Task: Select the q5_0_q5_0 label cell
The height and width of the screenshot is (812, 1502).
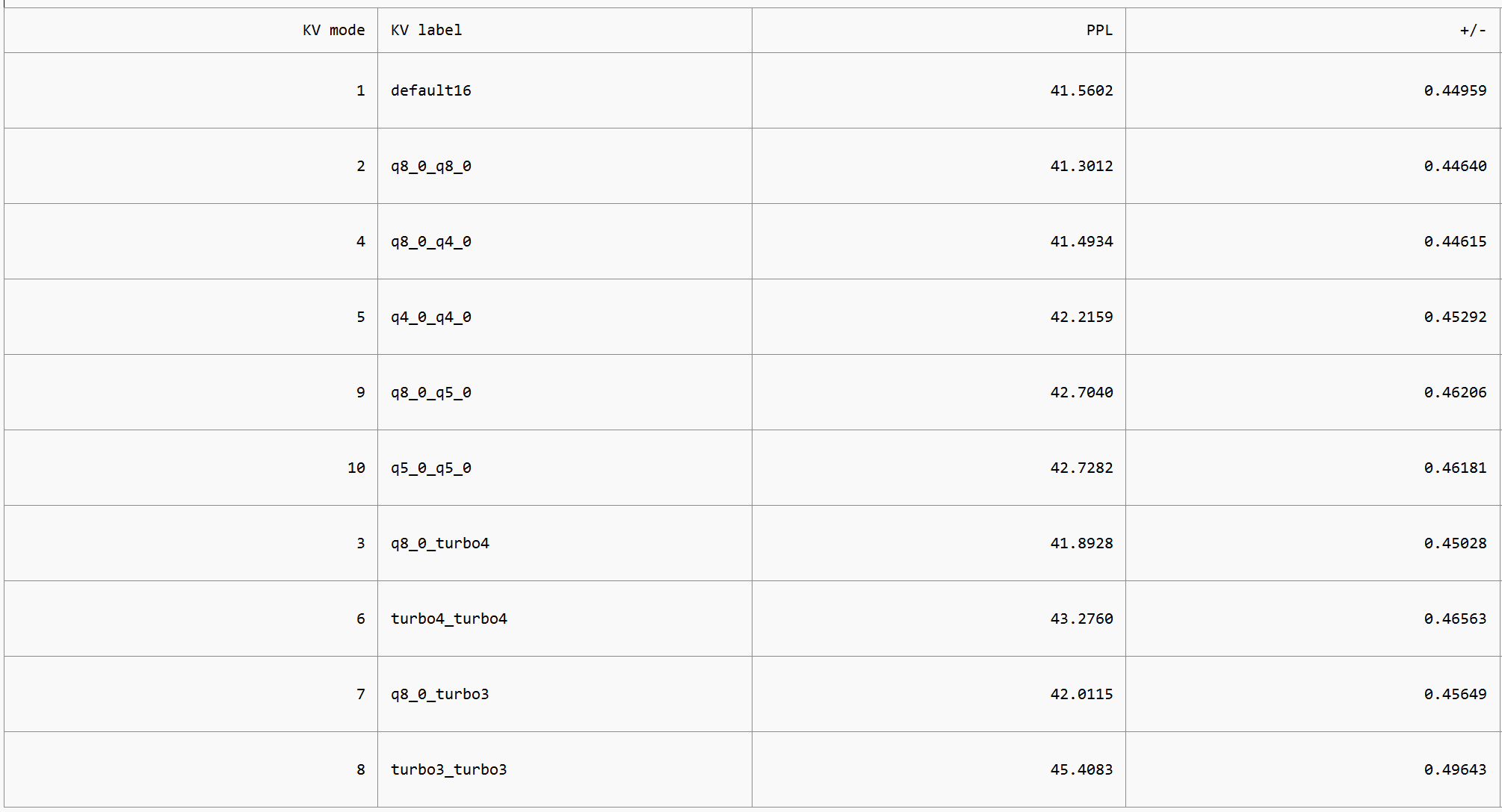Action: 565,468
